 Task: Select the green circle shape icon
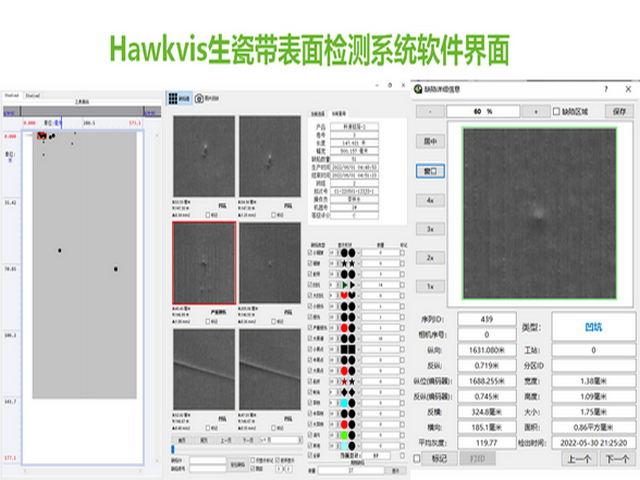click(344, 435)
